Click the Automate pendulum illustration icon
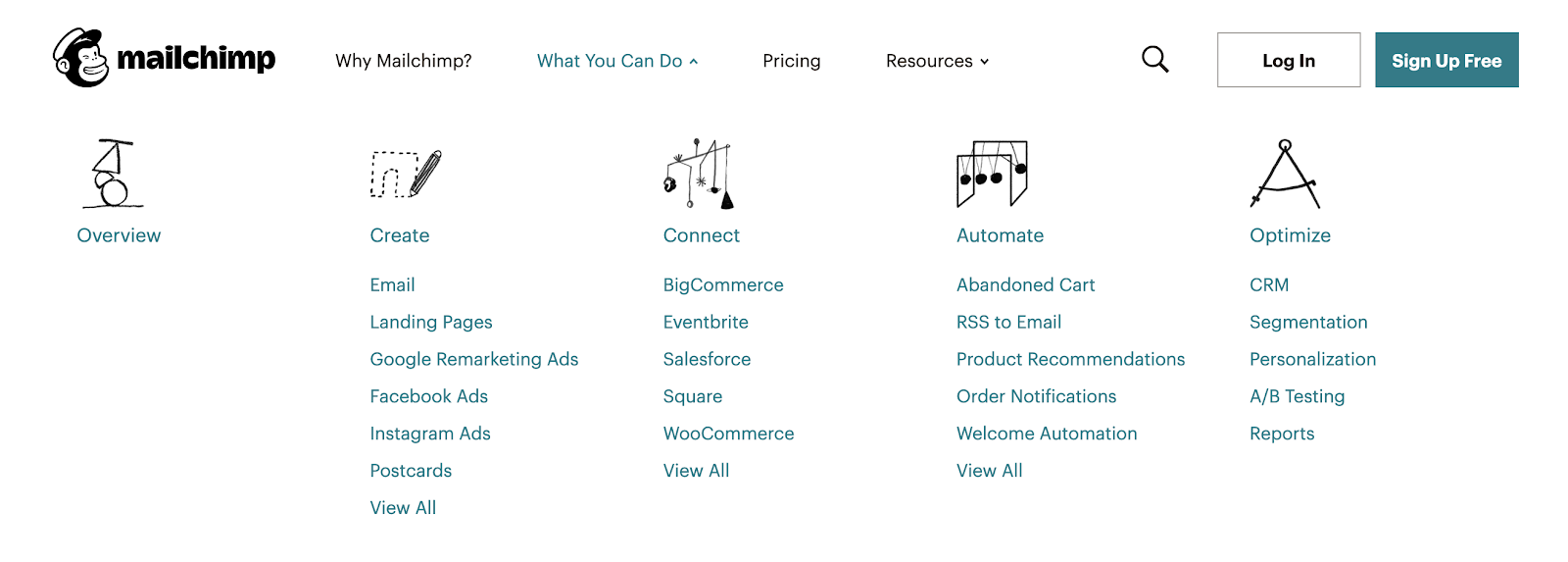 coord(992,174)
